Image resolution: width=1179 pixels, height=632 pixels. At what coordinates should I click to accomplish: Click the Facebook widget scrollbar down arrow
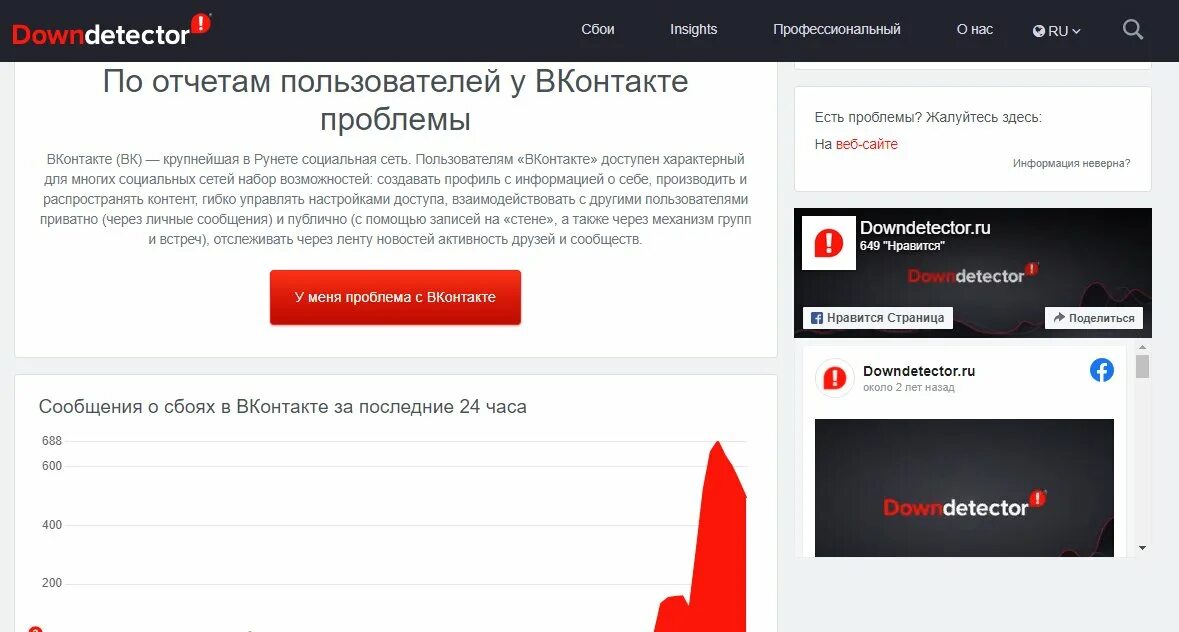(x=1142, y=548)
